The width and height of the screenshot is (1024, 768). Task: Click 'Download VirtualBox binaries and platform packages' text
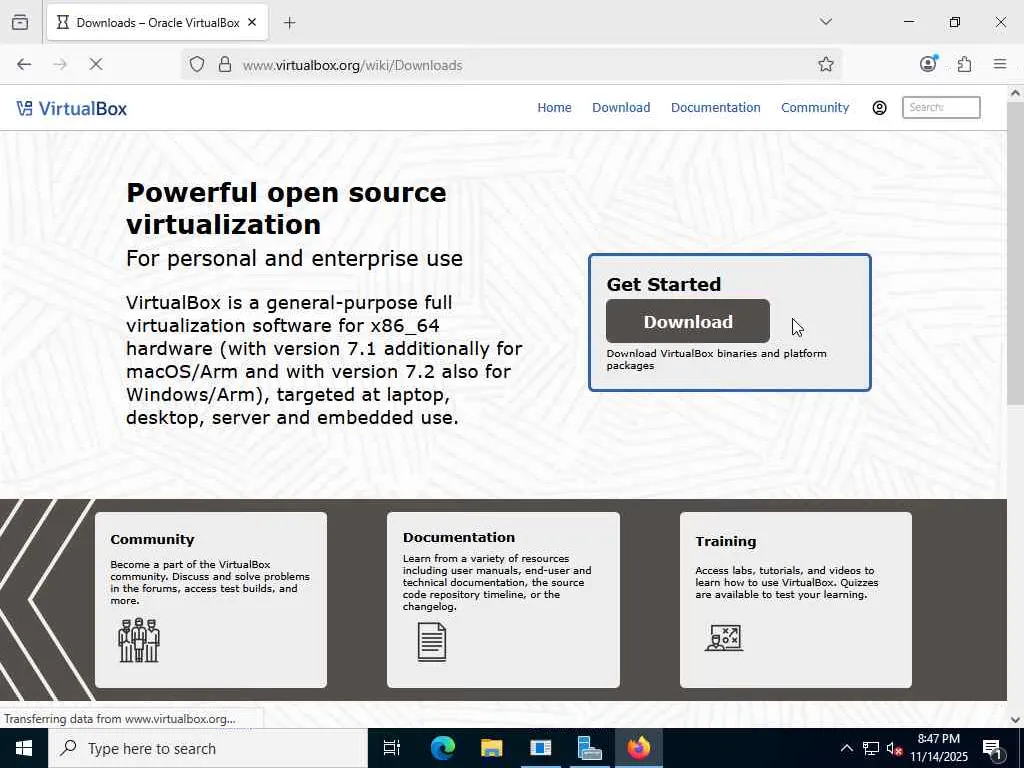[716, 359]
